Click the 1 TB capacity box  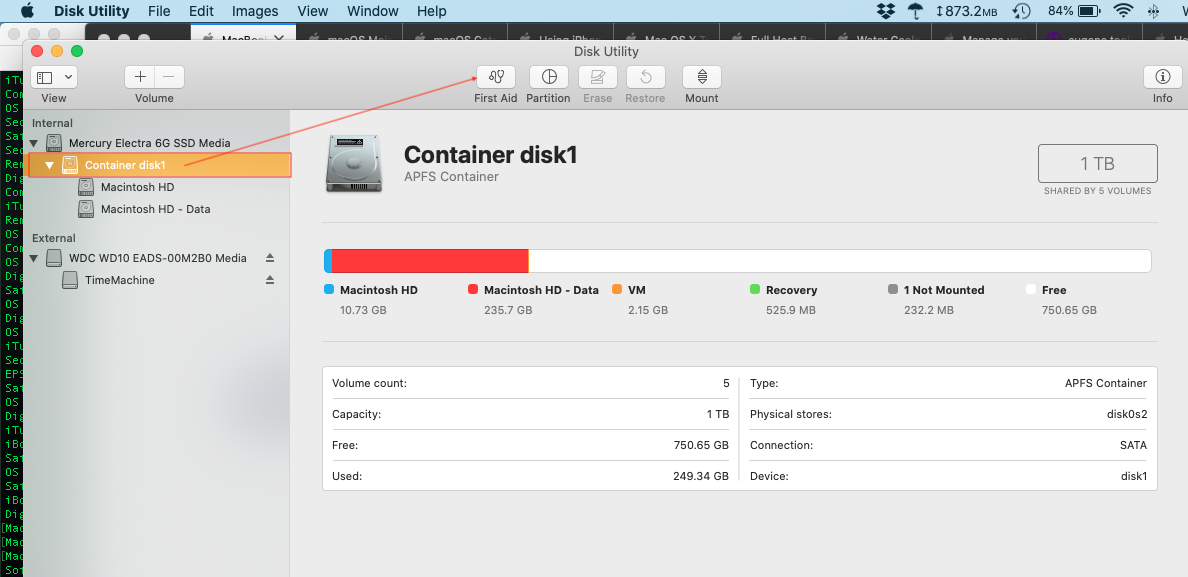[x=1097, y=164]
